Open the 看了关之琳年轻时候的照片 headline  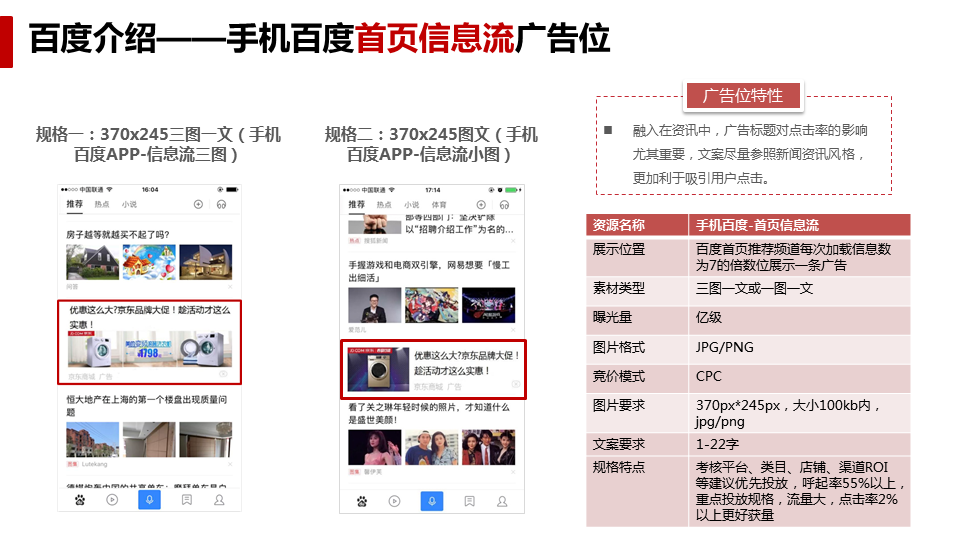coord(429,413)
